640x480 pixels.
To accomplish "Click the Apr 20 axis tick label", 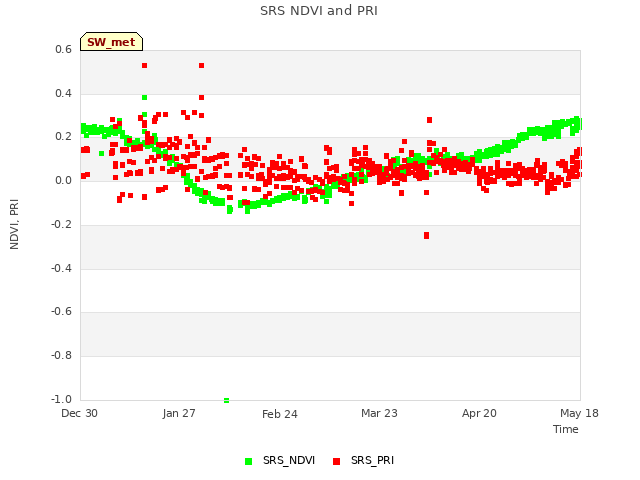I will 479,413.
